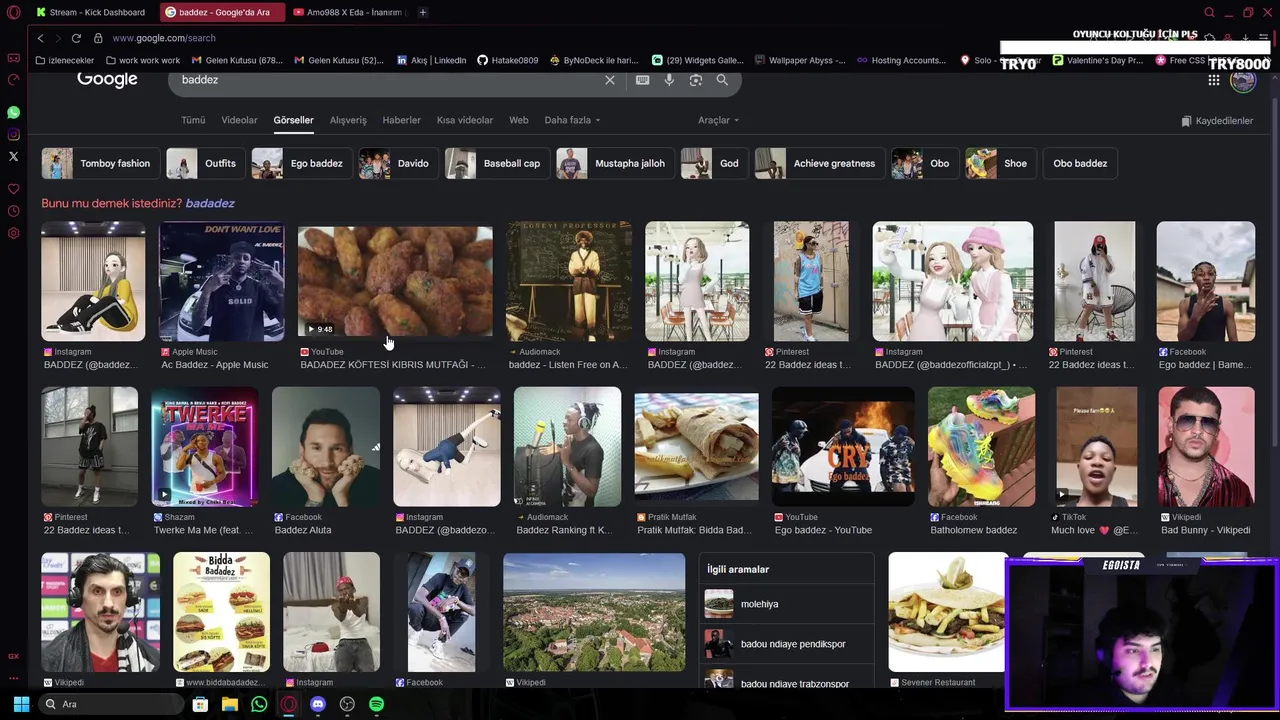Start voice search with the microphone

pyautogui.click(x=669, y=80)
